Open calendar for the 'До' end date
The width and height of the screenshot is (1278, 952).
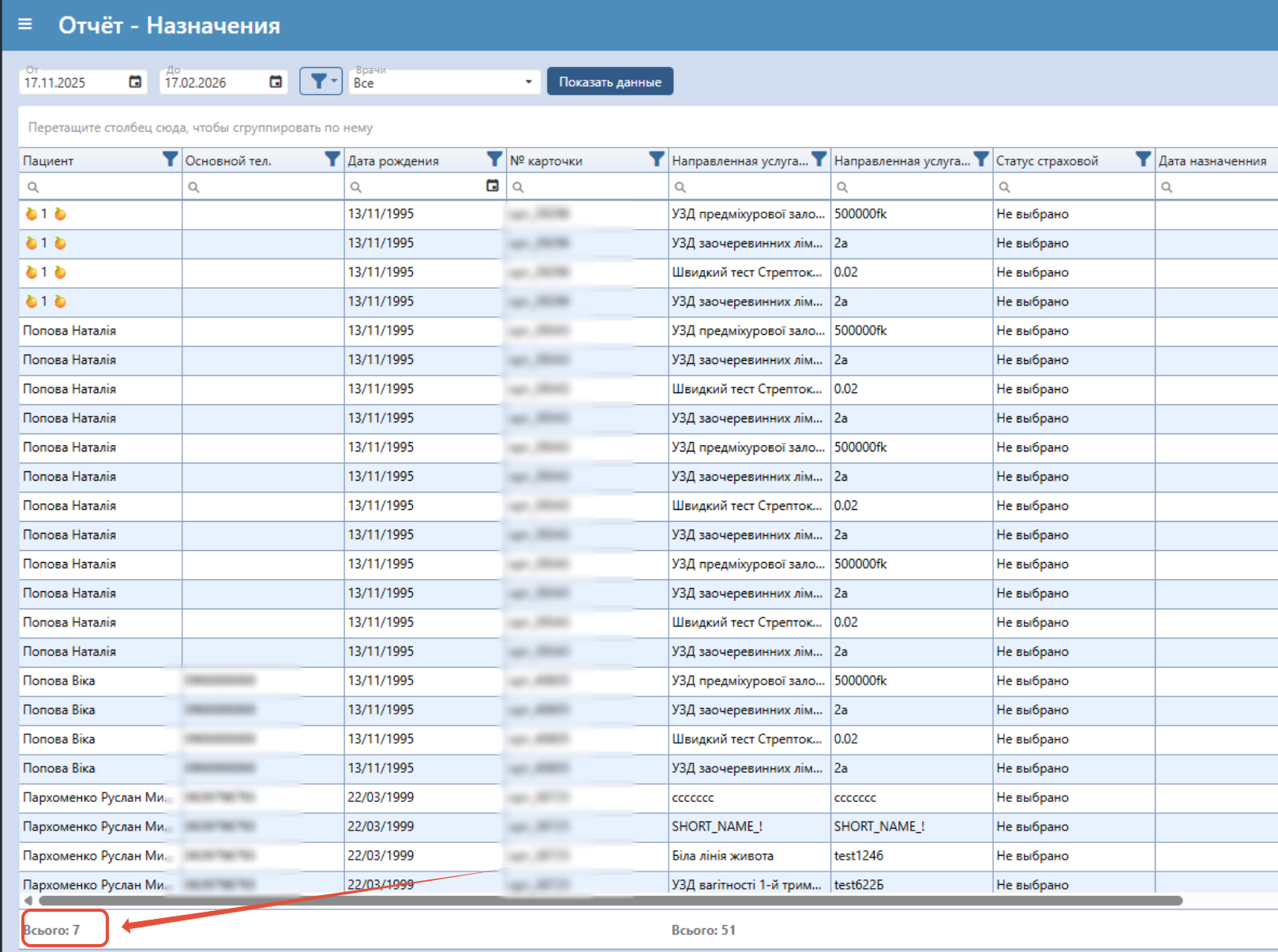click(275, 82)
